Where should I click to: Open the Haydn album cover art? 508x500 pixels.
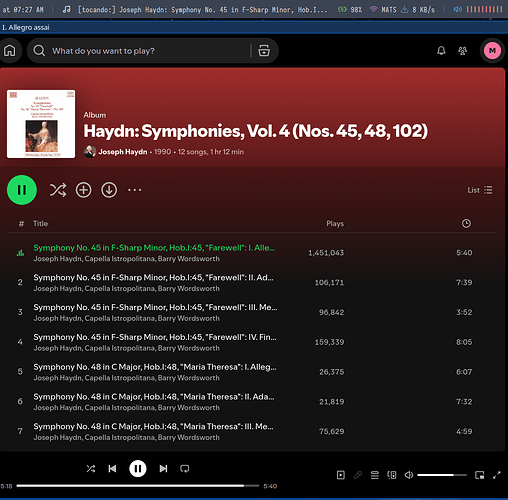(41, 124)
